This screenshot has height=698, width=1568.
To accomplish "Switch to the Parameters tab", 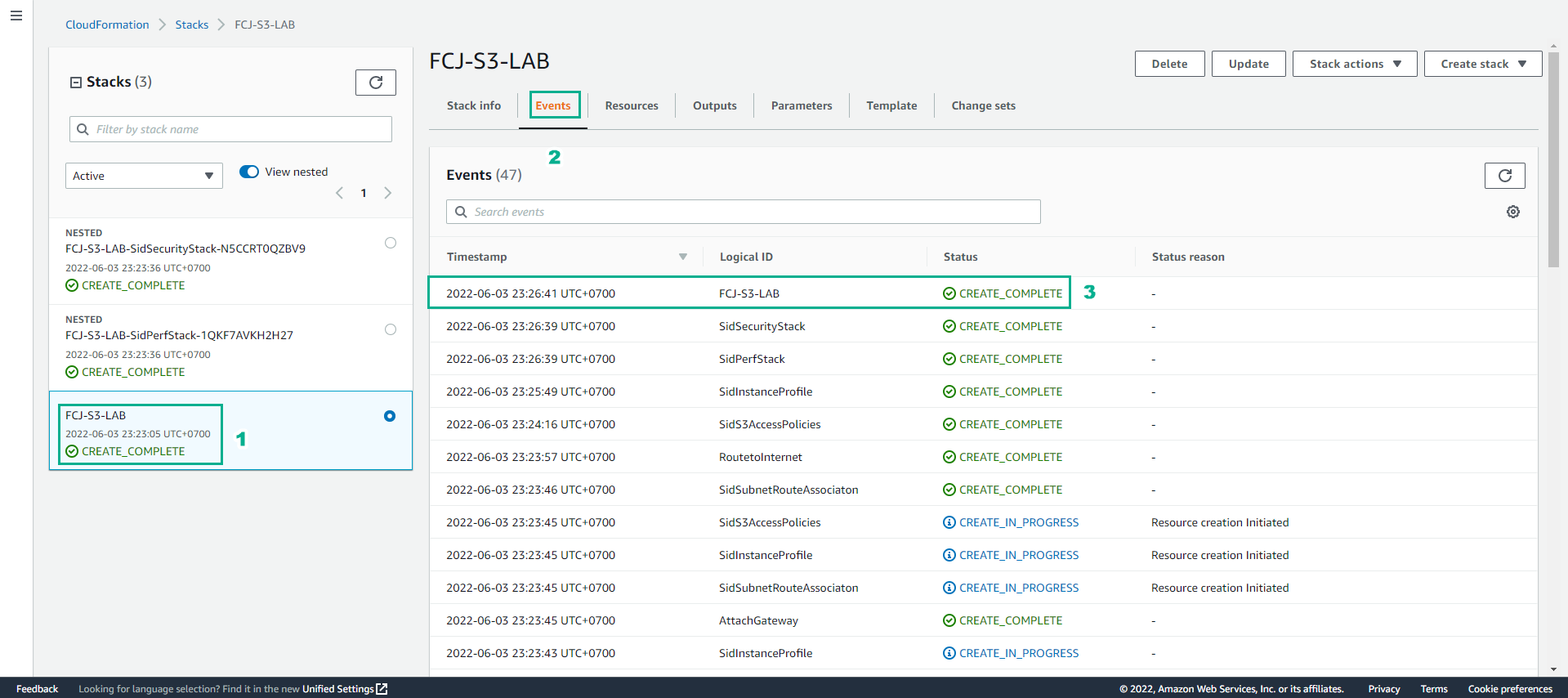I will coord(802,105).
